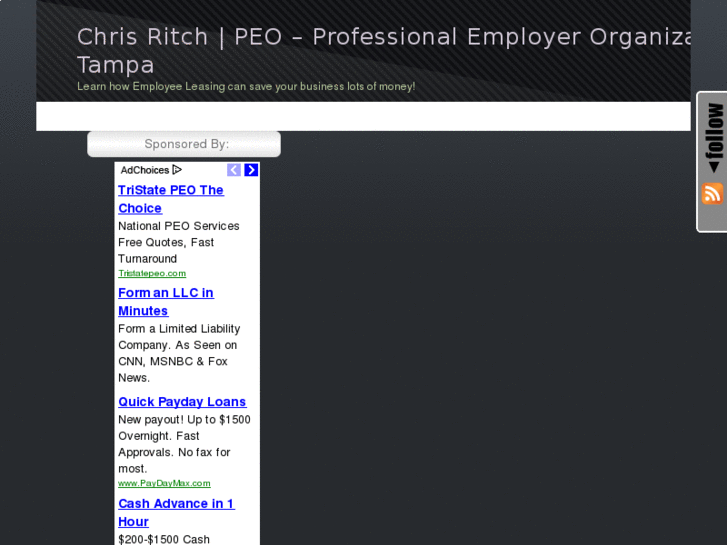Open the TriState PEO The Choice ad link
Viewport: 727px width, 545px height.
click(x=171, y=199)
